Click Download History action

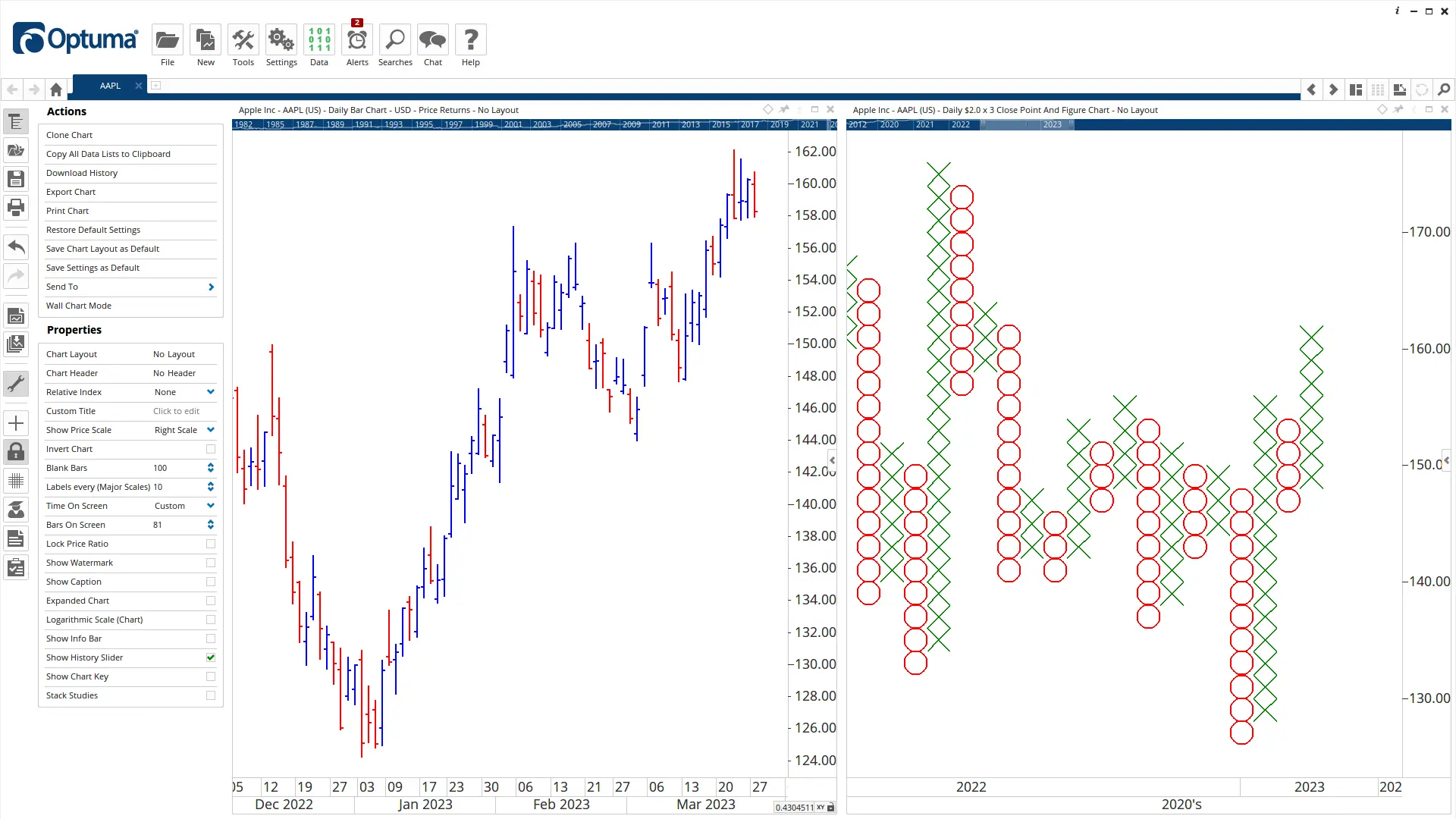82,173
